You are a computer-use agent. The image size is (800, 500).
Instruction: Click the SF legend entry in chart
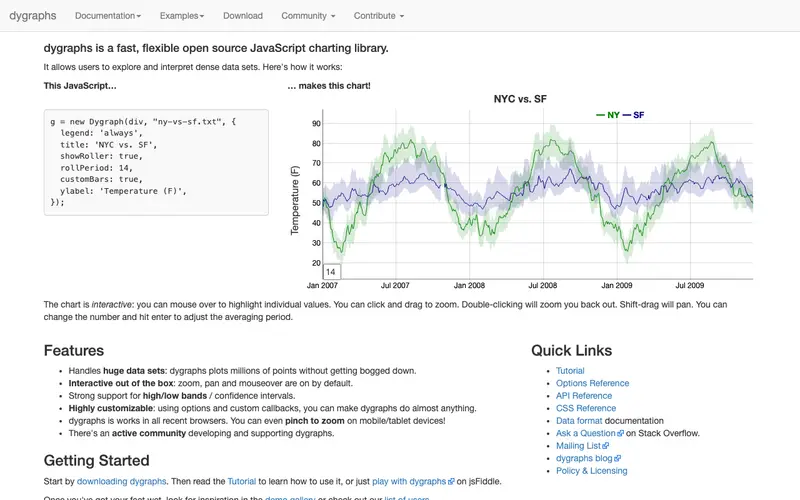tap(634, 115)
